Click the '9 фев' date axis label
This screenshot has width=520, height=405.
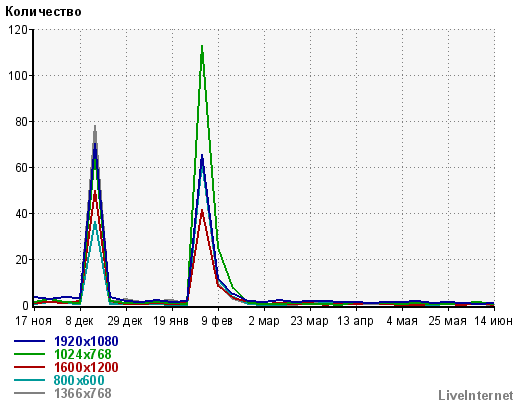point(217,321)
